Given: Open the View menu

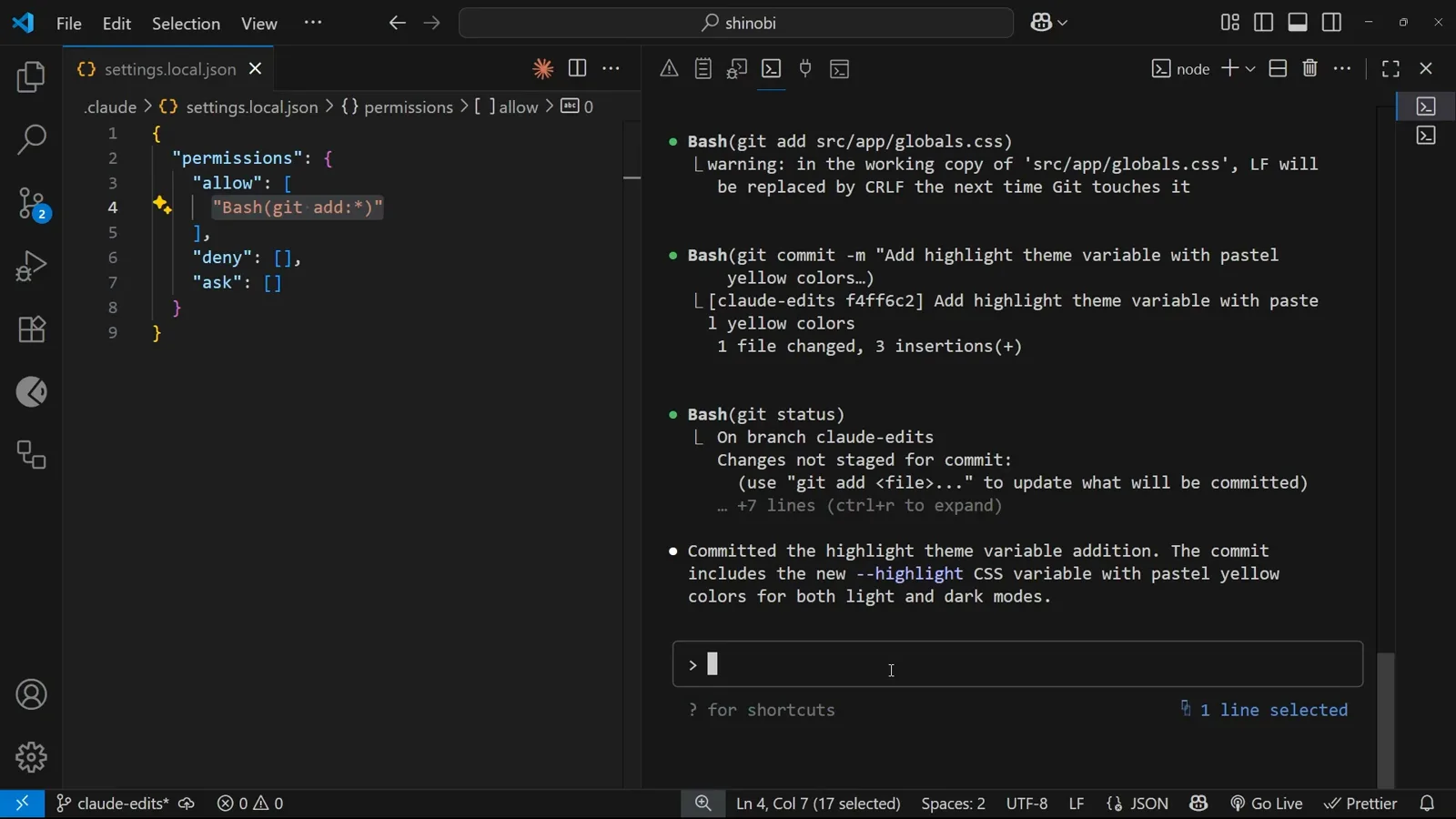Looking at the screenshot, I should (259, 24).
